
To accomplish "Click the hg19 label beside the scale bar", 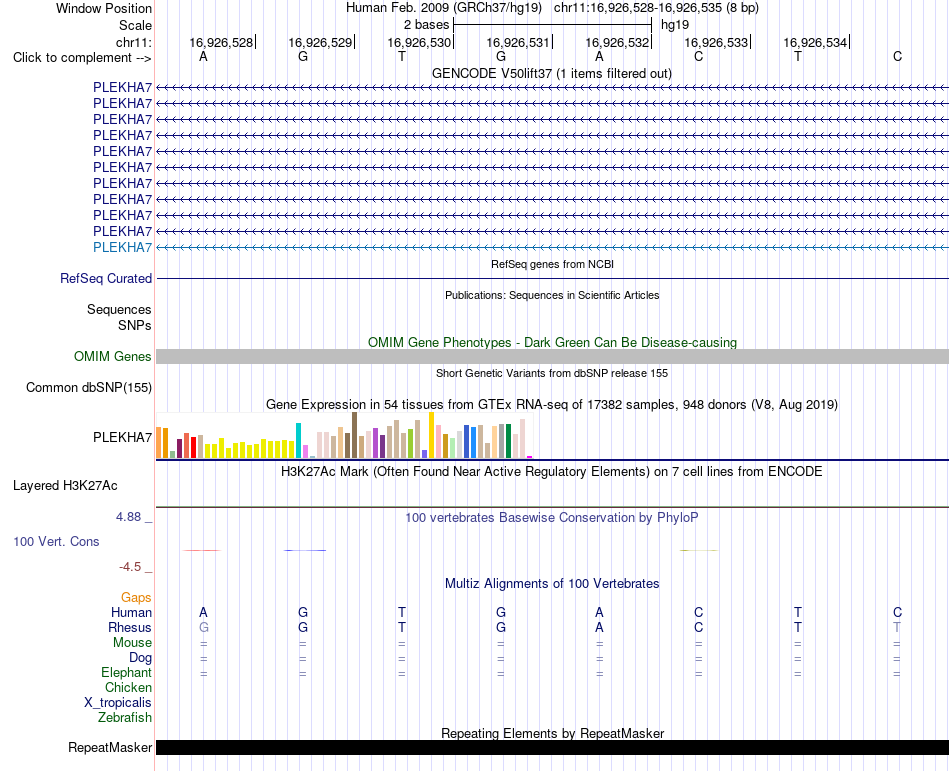I will [675, 25].
